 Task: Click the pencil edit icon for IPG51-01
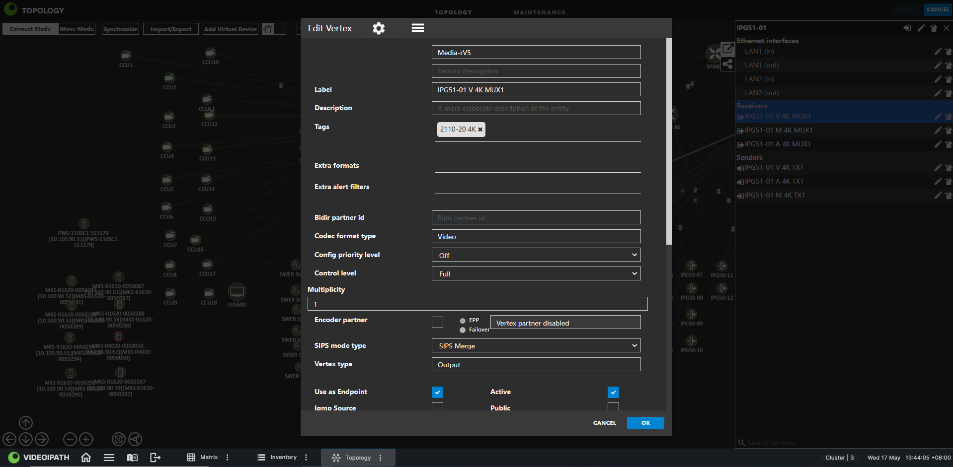pyautogui.click(x=921, y=28)
